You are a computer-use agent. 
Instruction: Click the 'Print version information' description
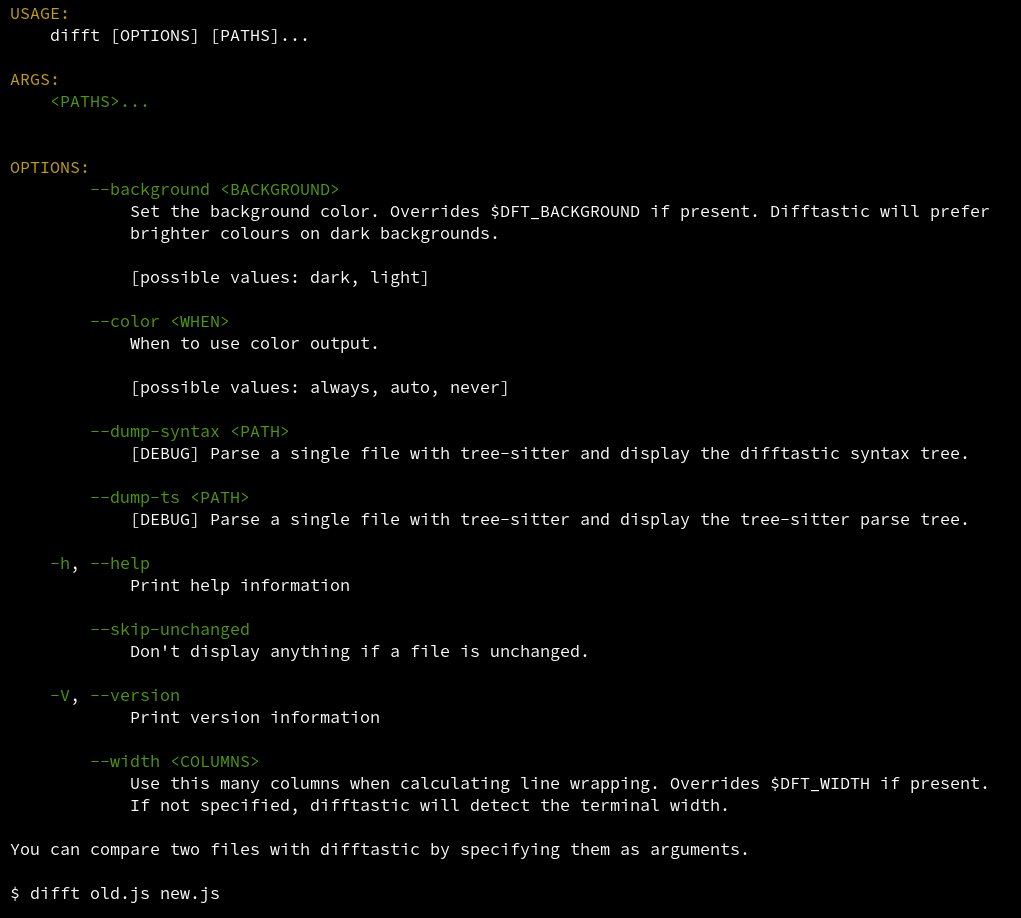pos(254,717)
